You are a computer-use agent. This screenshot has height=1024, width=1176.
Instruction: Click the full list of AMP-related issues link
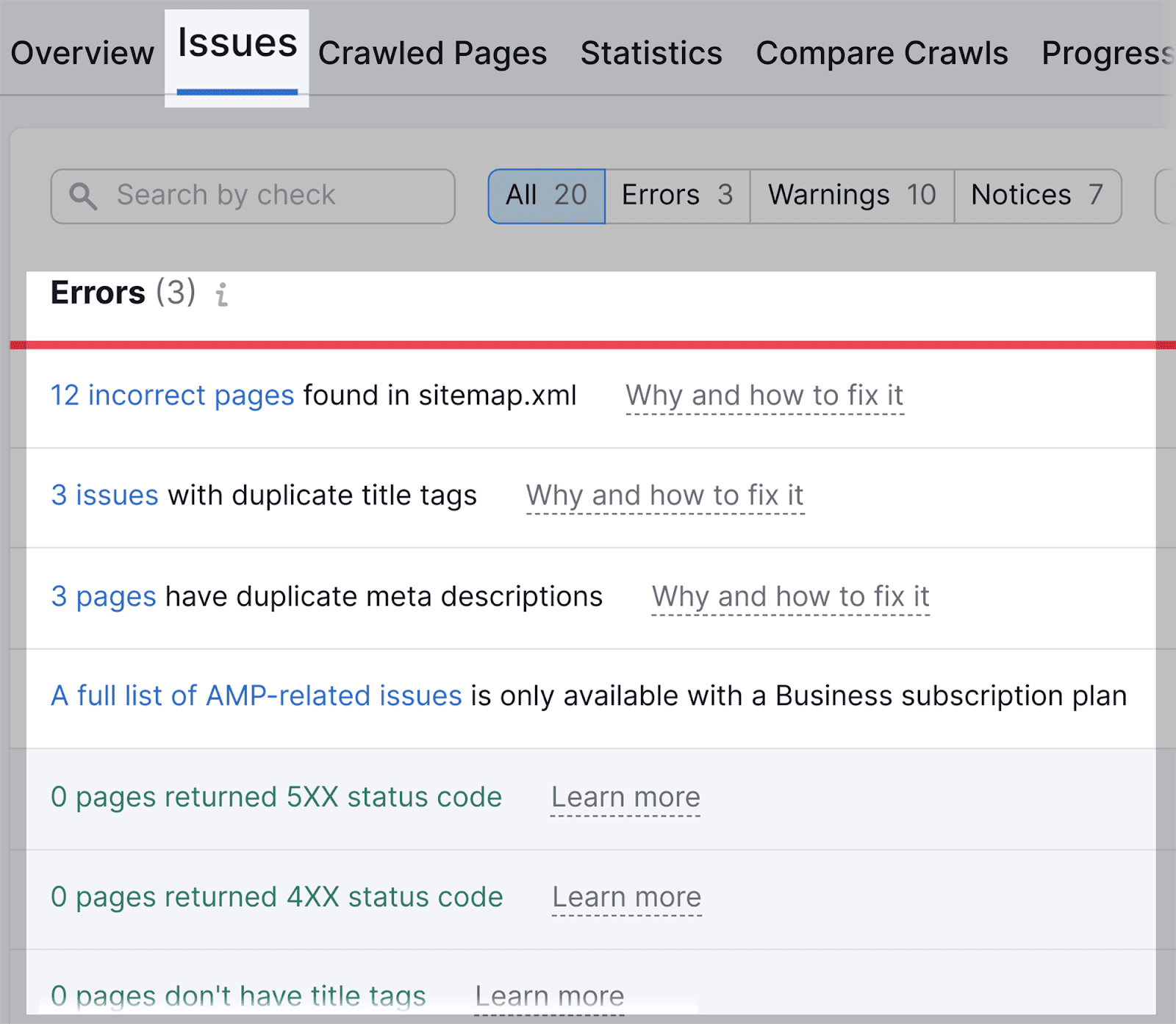click(256, 695)
